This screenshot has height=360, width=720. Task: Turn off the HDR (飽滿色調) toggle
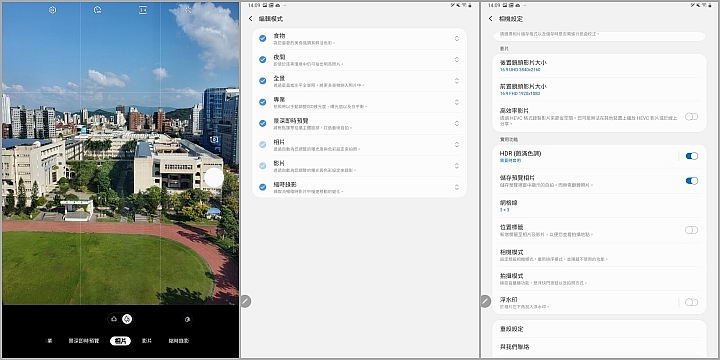tap(692, 156)
